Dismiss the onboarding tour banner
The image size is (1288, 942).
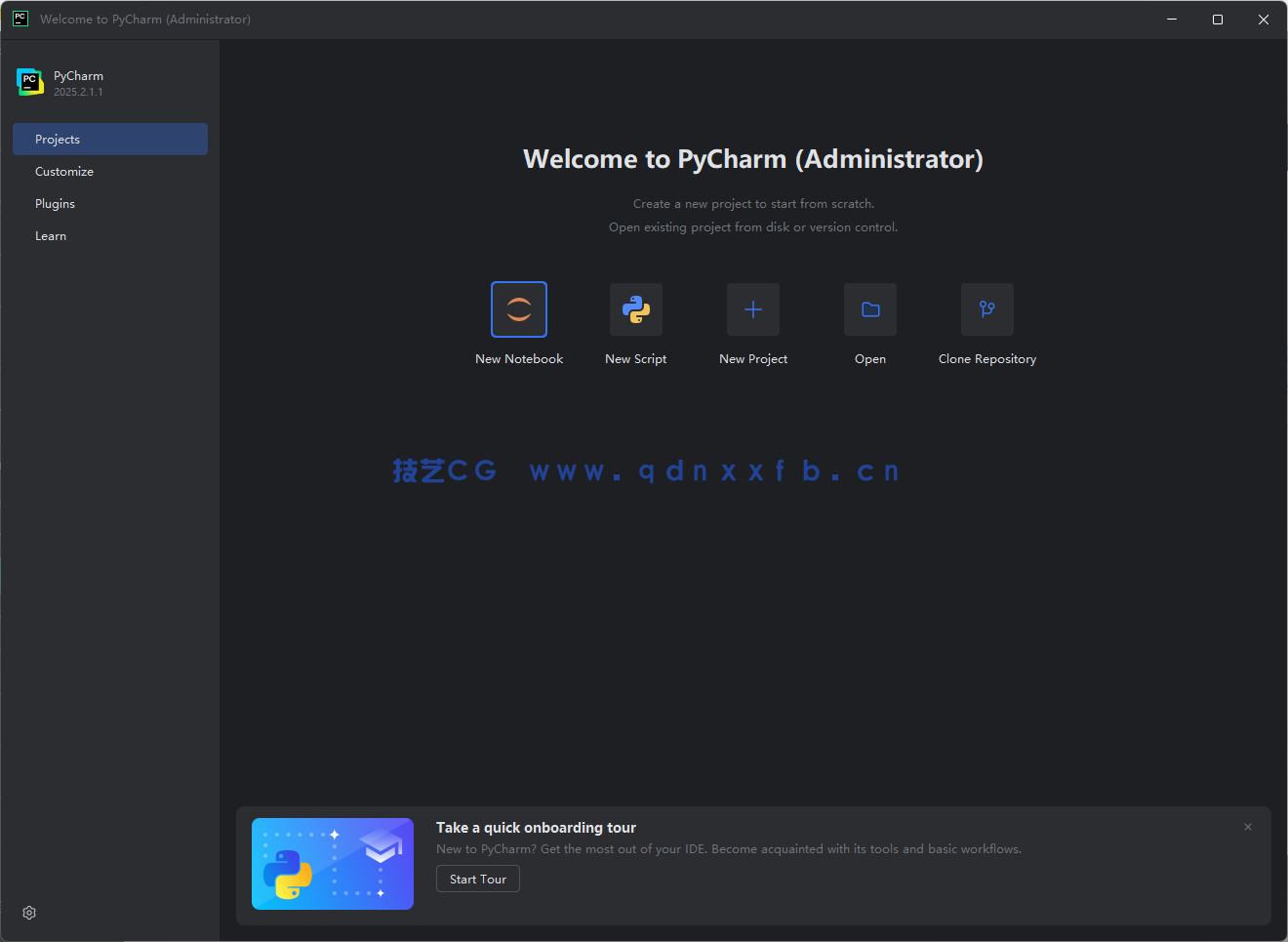click(x=1247, y=827)
